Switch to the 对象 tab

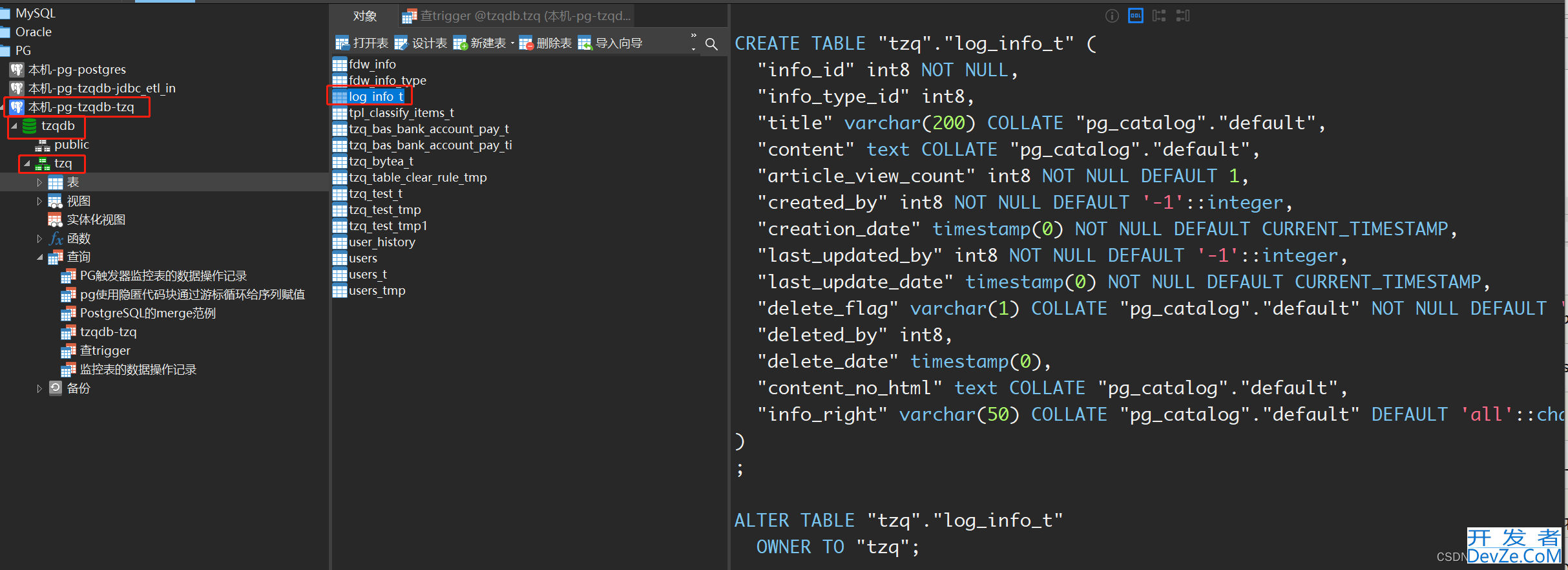(x=364, y=16)
